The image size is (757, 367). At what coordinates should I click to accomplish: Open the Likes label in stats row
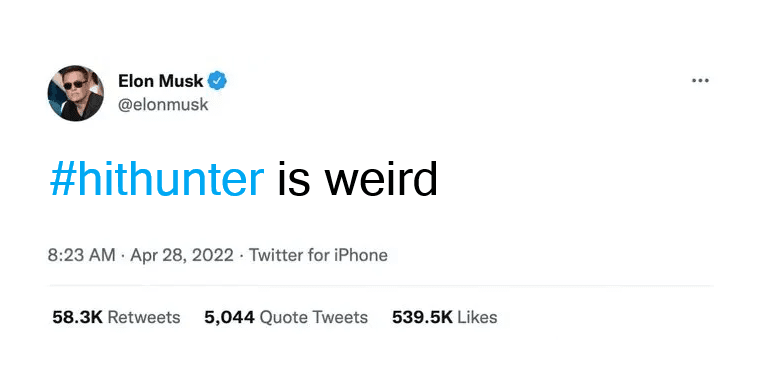tap(477, 317)
